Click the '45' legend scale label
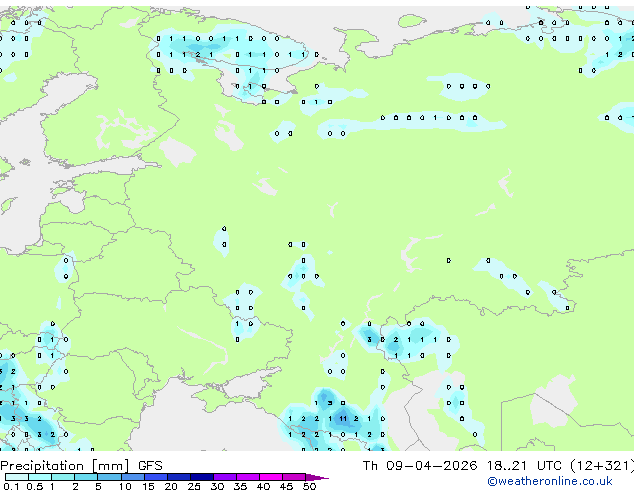 pyautogui.click(x=286, y=486)
